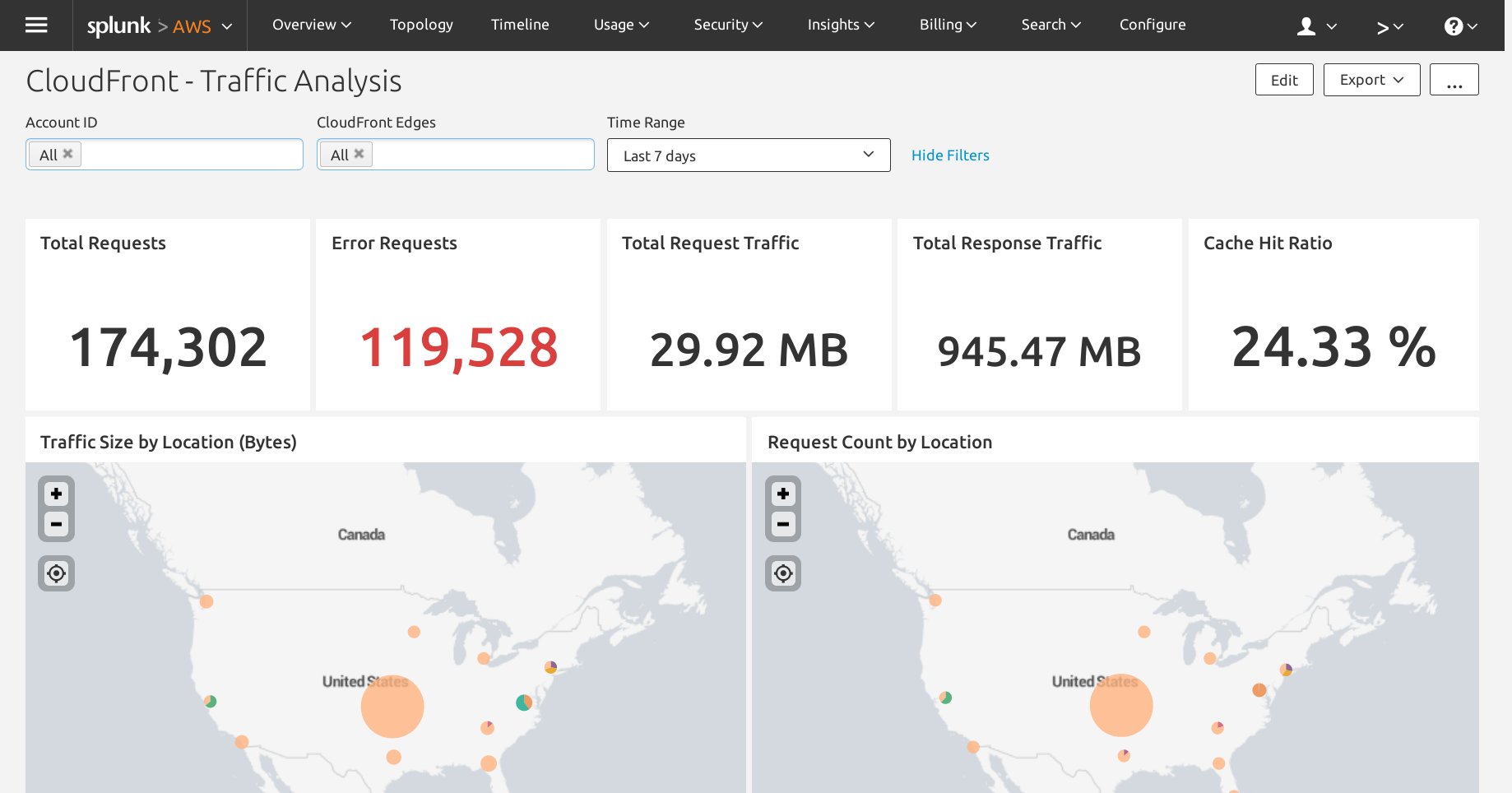1512x793 pixels.
Task: Zoom out on the Traffic Size map
Action: click(x=55, y=524)
